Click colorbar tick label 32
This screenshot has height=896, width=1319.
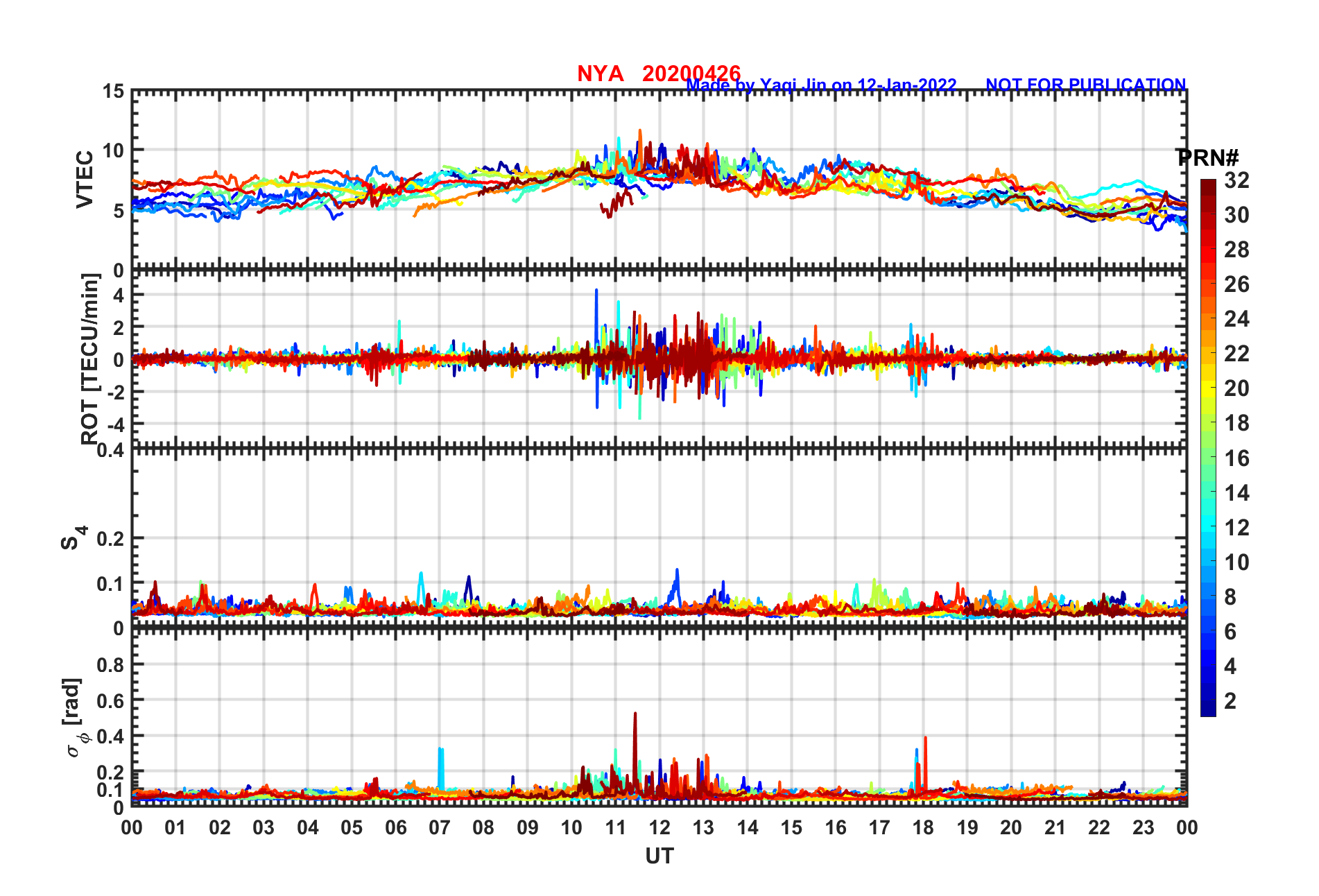[1236, 180]
